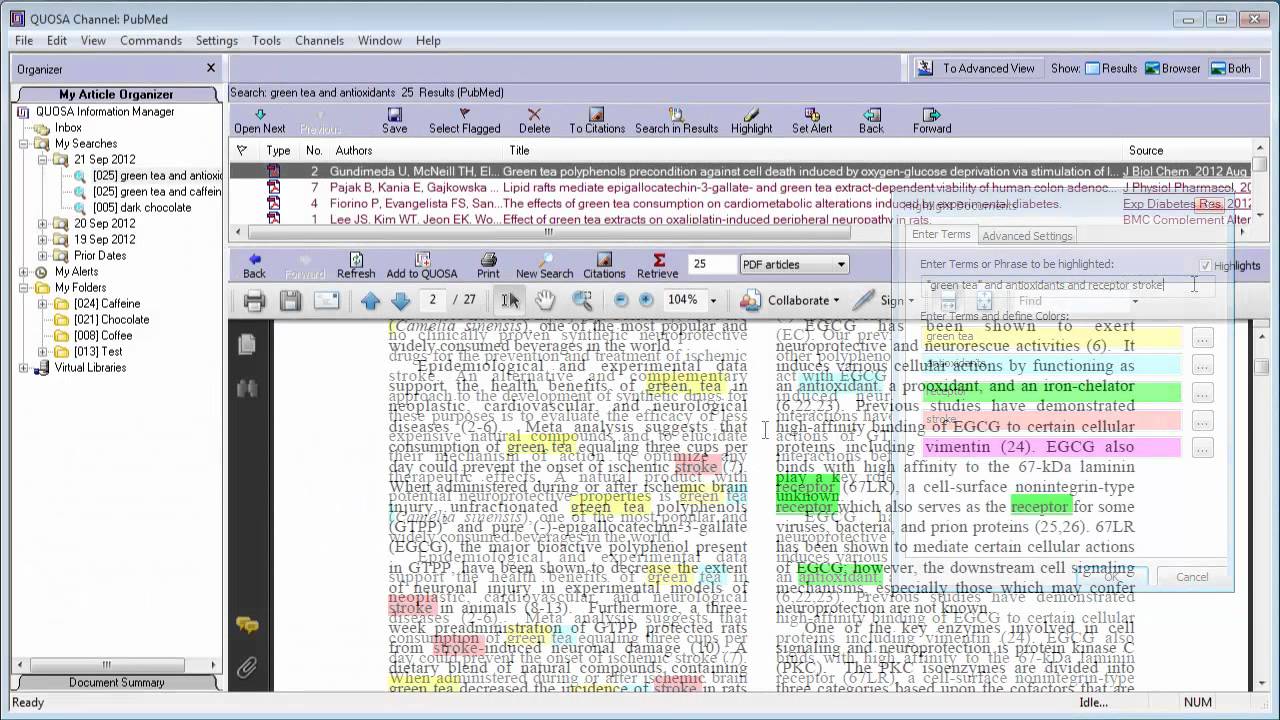Open the 104% zoom level dropdown
1280x720 pixels.
pyautogui.click(x=713, y=300)
